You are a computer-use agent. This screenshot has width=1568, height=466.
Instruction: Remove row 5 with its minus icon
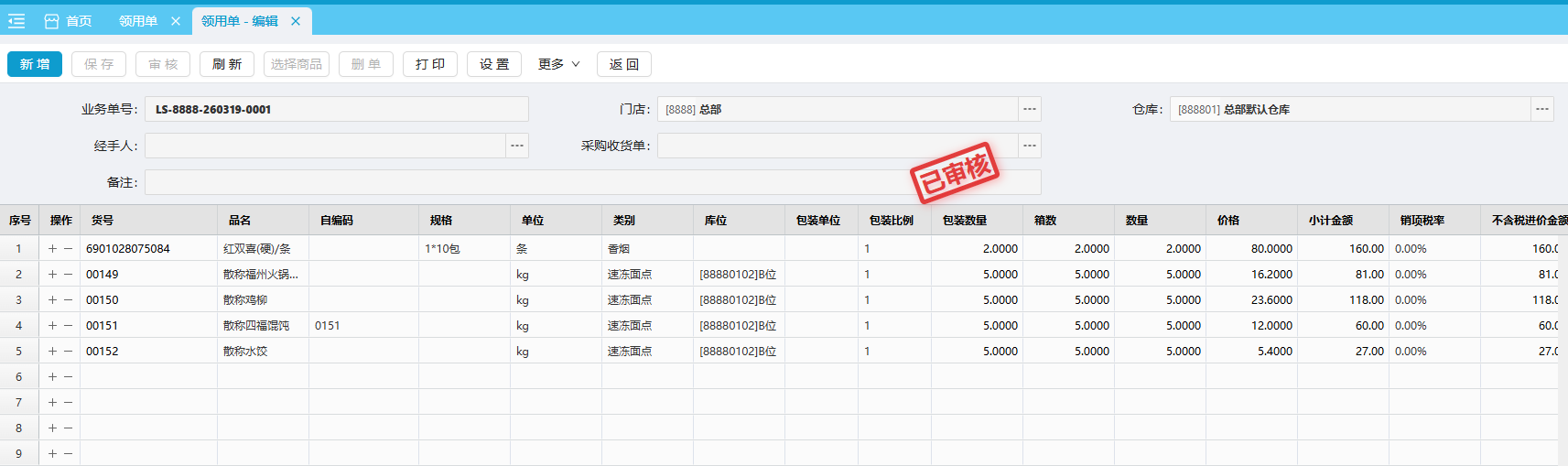[x=68, y=351]
